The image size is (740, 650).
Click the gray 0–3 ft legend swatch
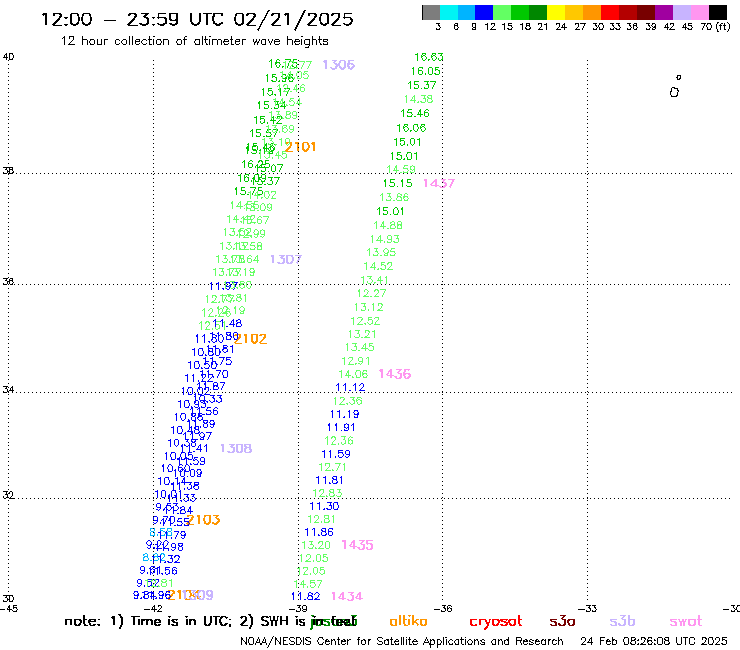[x=431, y=12]
